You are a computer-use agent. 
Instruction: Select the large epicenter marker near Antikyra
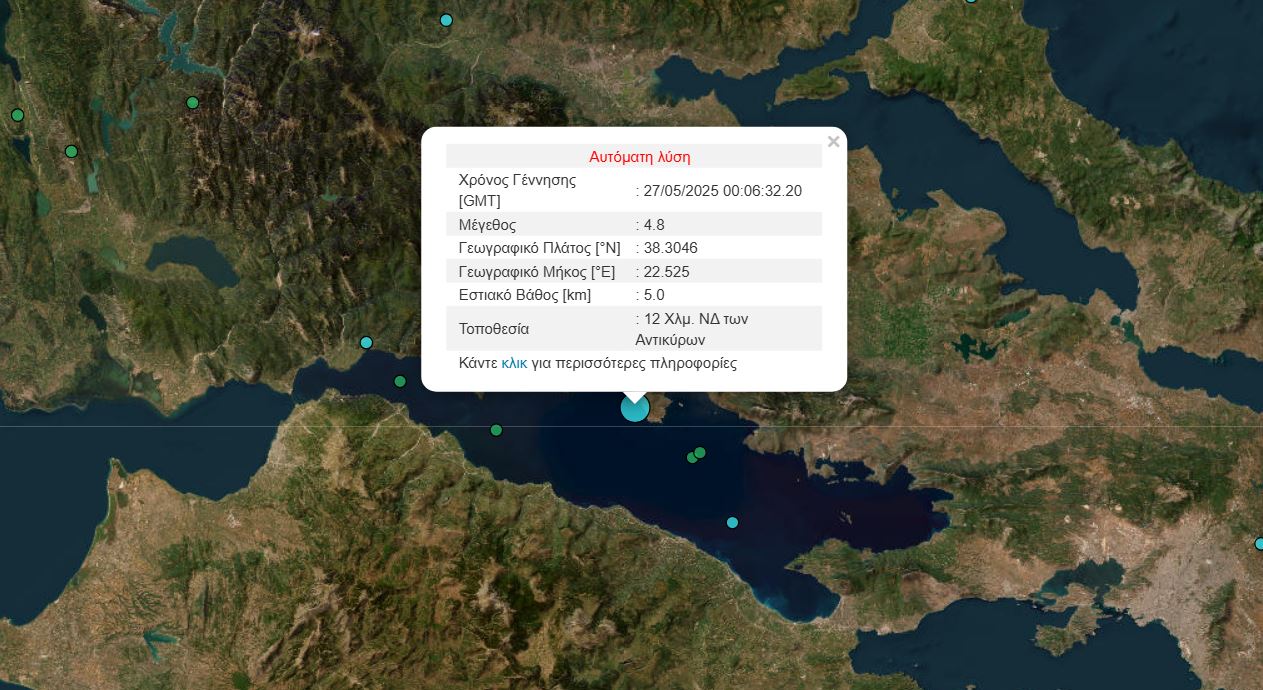[635, 408]
